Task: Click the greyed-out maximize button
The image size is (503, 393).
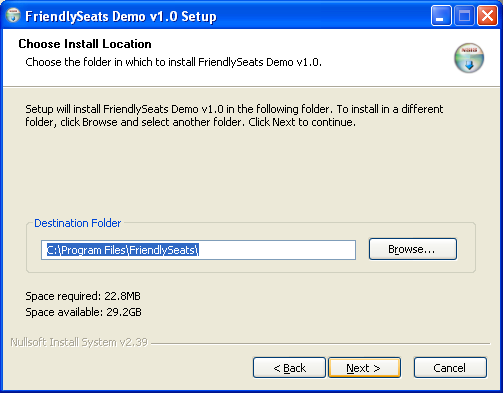Action: (464, 16)
